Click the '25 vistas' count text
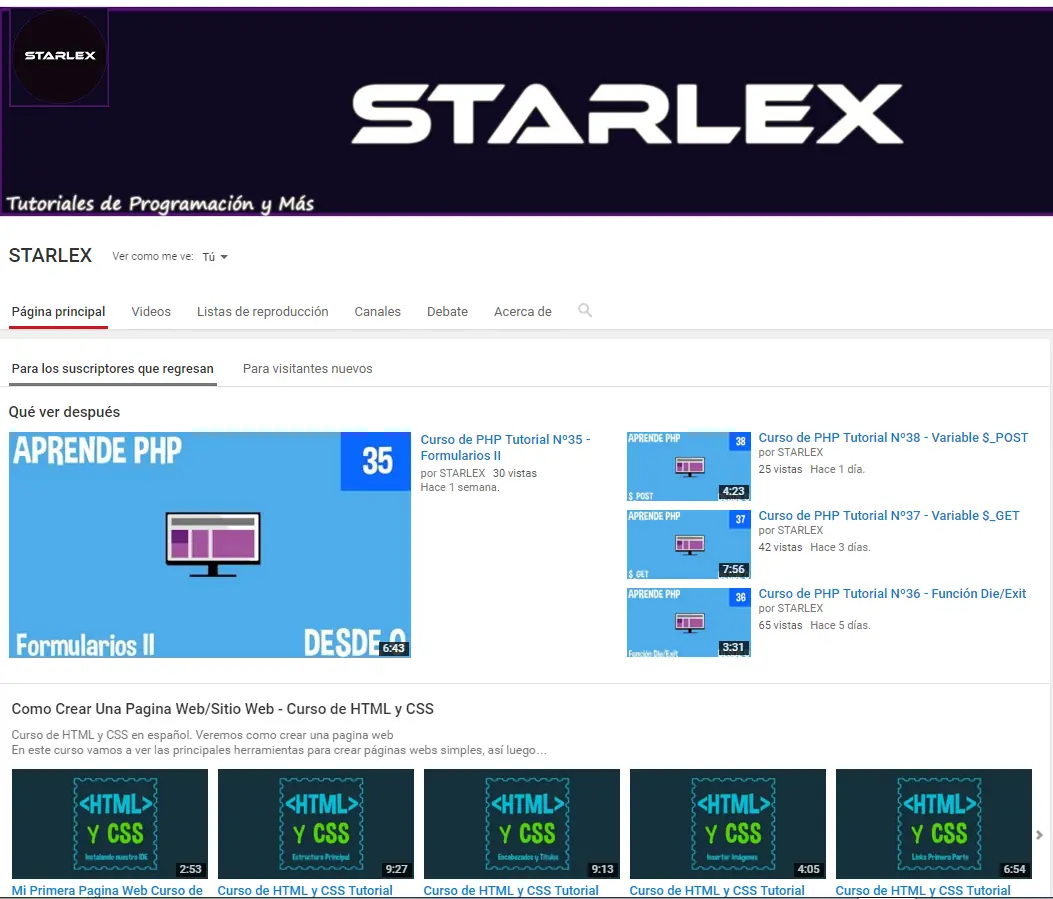 (780, 469)
